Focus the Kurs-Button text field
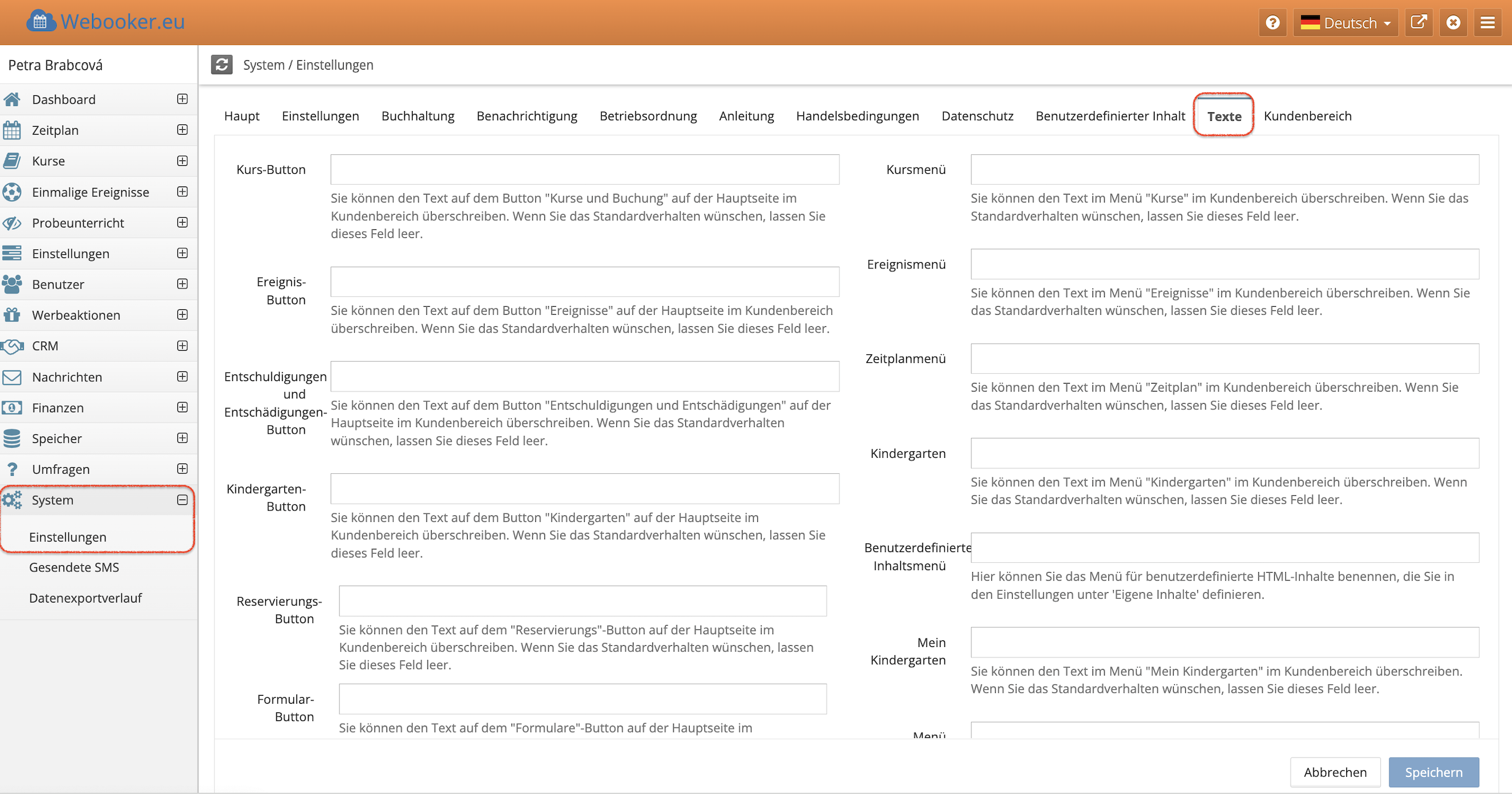 click(584, 170)
